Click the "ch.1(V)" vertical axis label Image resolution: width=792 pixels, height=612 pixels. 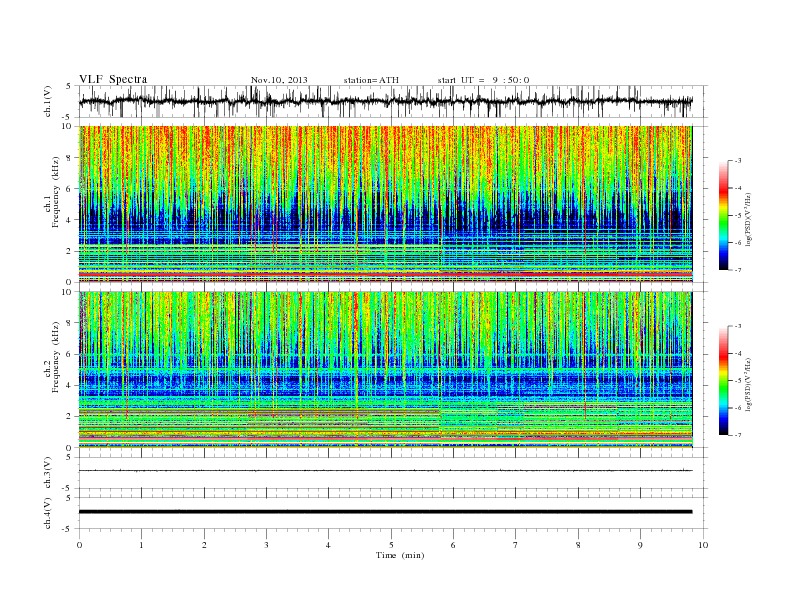coord(48,101)
